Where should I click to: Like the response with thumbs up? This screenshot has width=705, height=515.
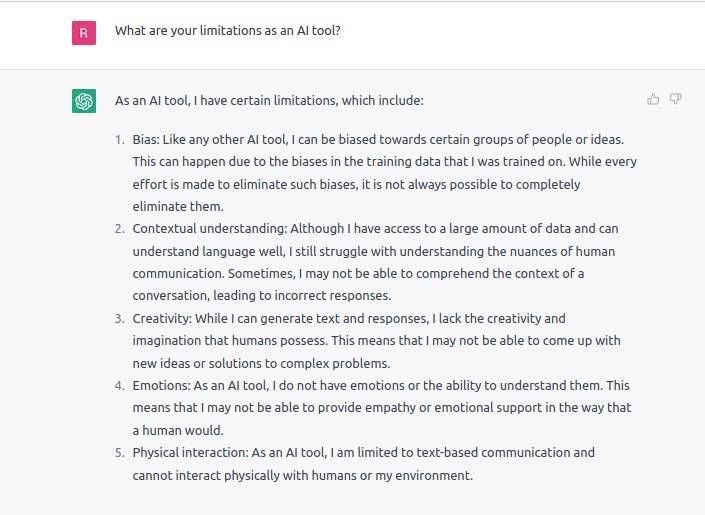click(x=653, y=99)
